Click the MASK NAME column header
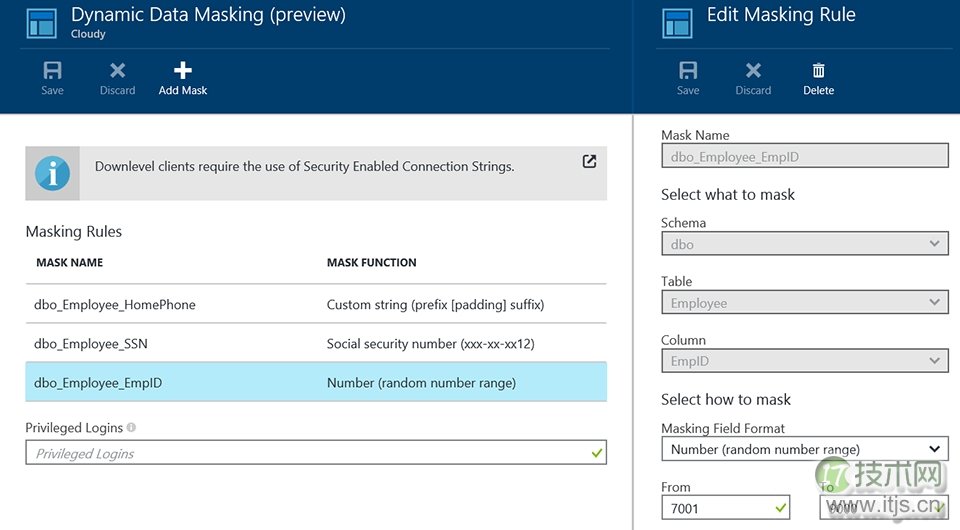The height and width of the screenshot is (530, 960). [70, 263]
